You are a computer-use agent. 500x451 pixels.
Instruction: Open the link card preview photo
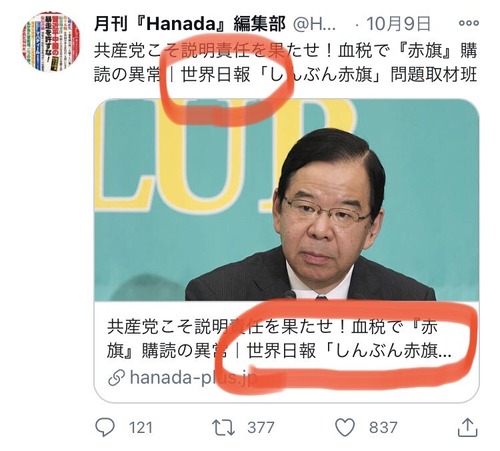tap(287, 200)
